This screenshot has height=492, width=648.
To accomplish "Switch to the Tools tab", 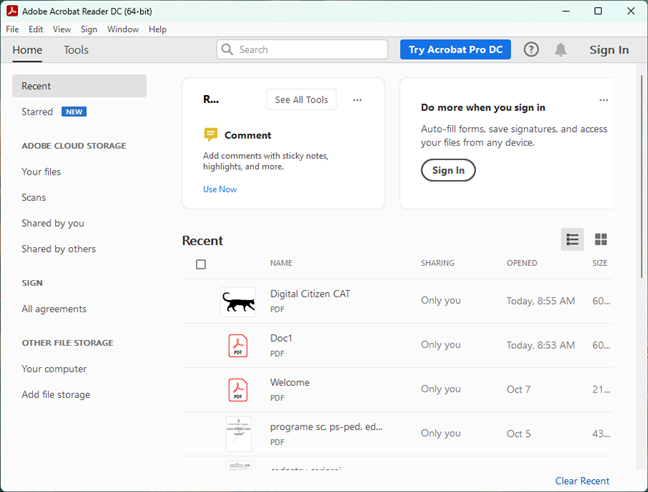I will (x=76, y=50).
